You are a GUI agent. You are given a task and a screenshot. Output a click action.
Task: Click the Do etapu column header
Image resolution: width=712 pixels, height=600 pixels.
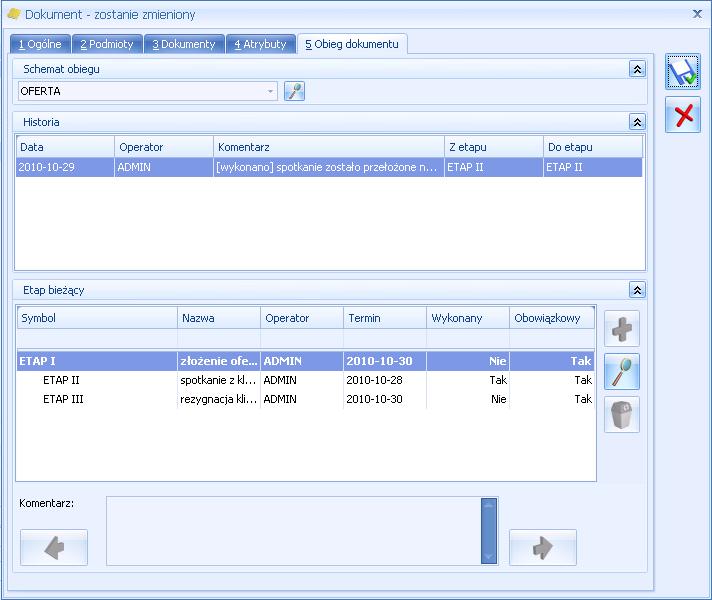tap(593, 147)
